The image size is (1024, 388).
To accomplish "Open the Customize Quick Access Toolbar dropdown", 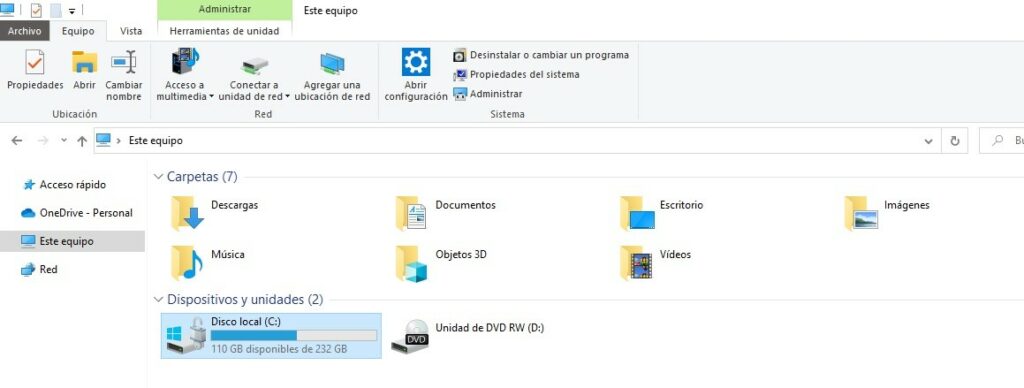I will pyautogui.click(x=72, y=11).
